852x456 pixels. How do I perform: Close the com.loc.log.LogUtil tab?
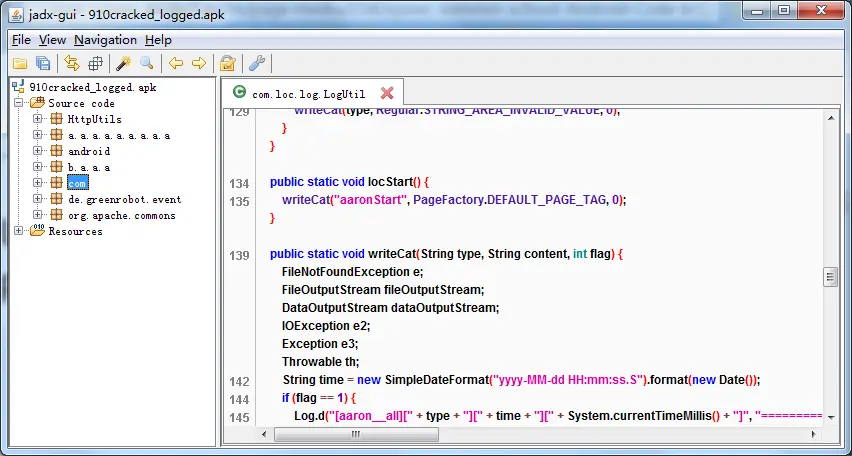click(x=387, y=93)
